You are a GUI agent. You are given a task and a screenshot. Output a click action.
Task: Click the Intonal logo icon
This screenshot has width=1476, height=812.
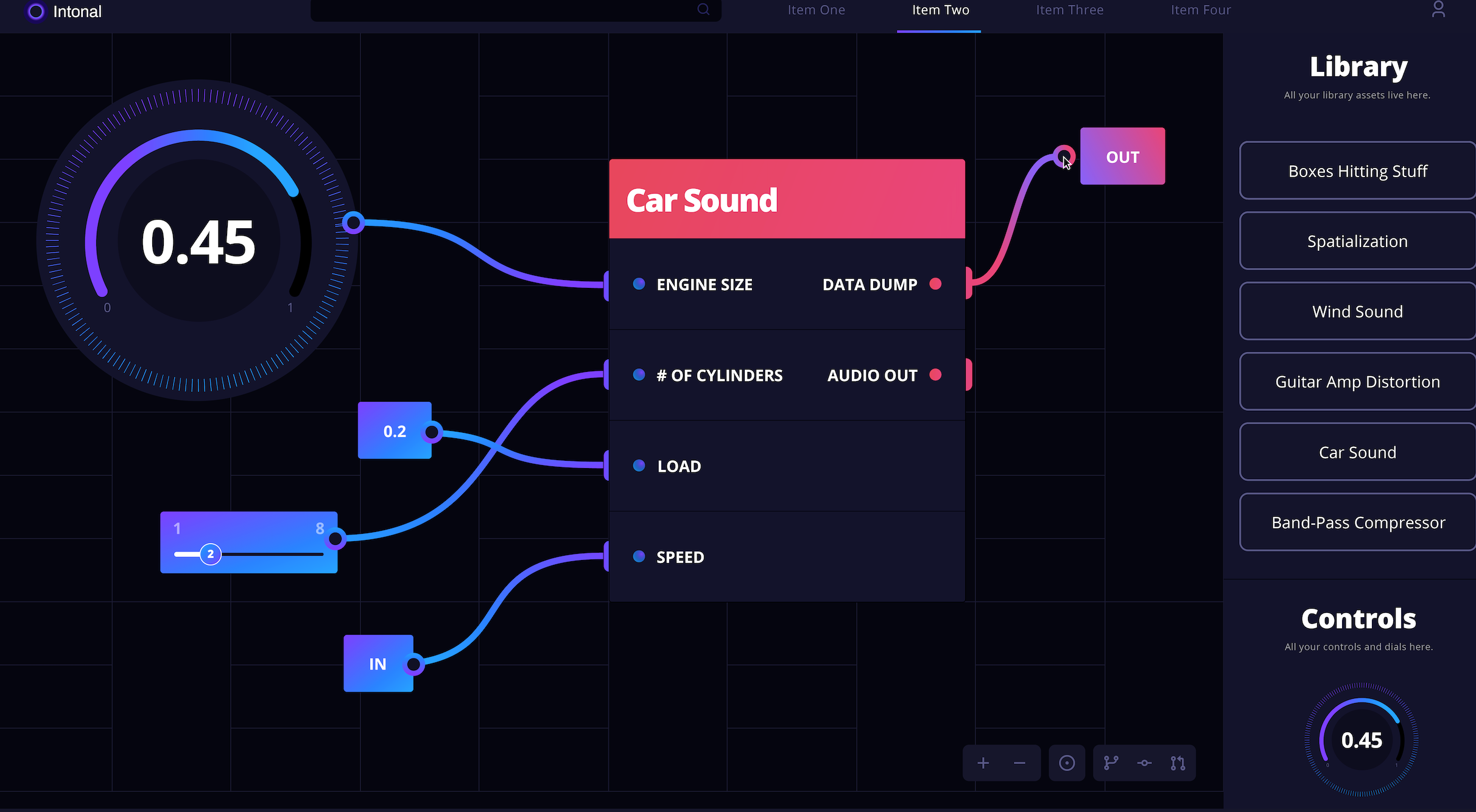[x=36, y=12]
